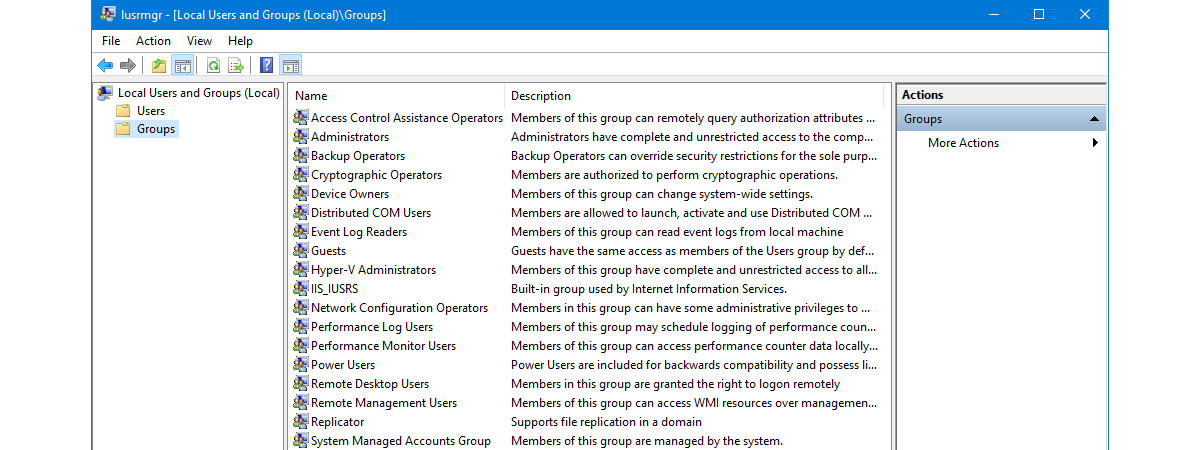Open the Action menu

pos(153,41)
